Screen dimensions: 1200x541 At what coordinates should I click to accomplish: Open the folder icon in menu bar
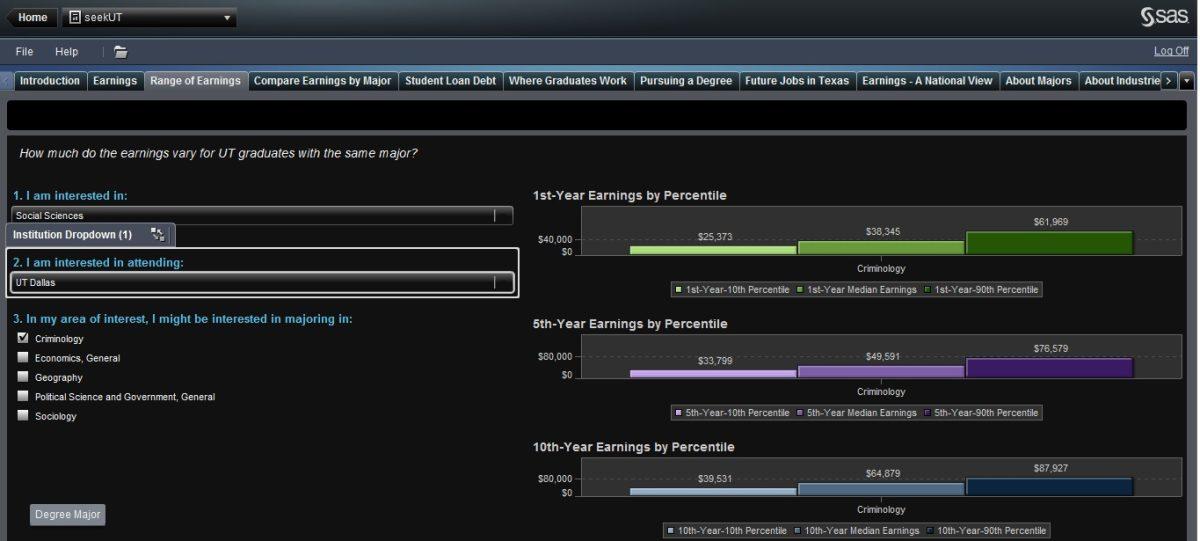coord(120,52)
